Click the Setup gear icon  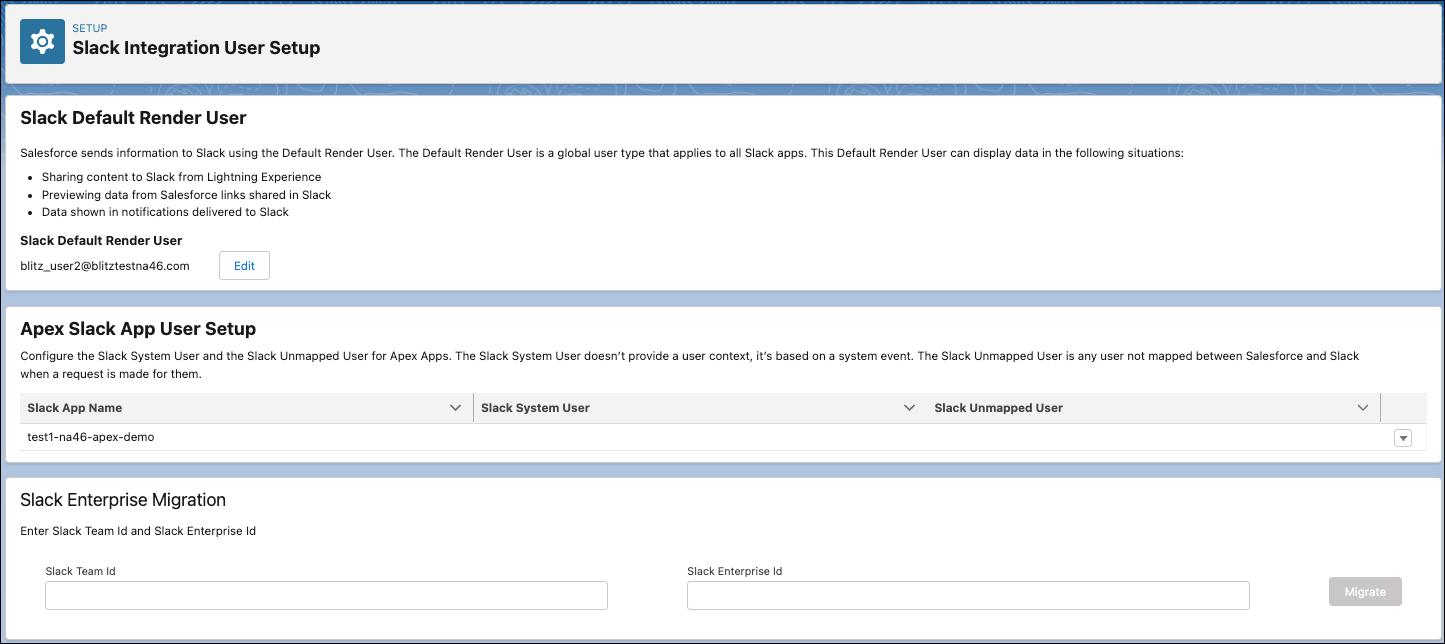click(42, 42)
